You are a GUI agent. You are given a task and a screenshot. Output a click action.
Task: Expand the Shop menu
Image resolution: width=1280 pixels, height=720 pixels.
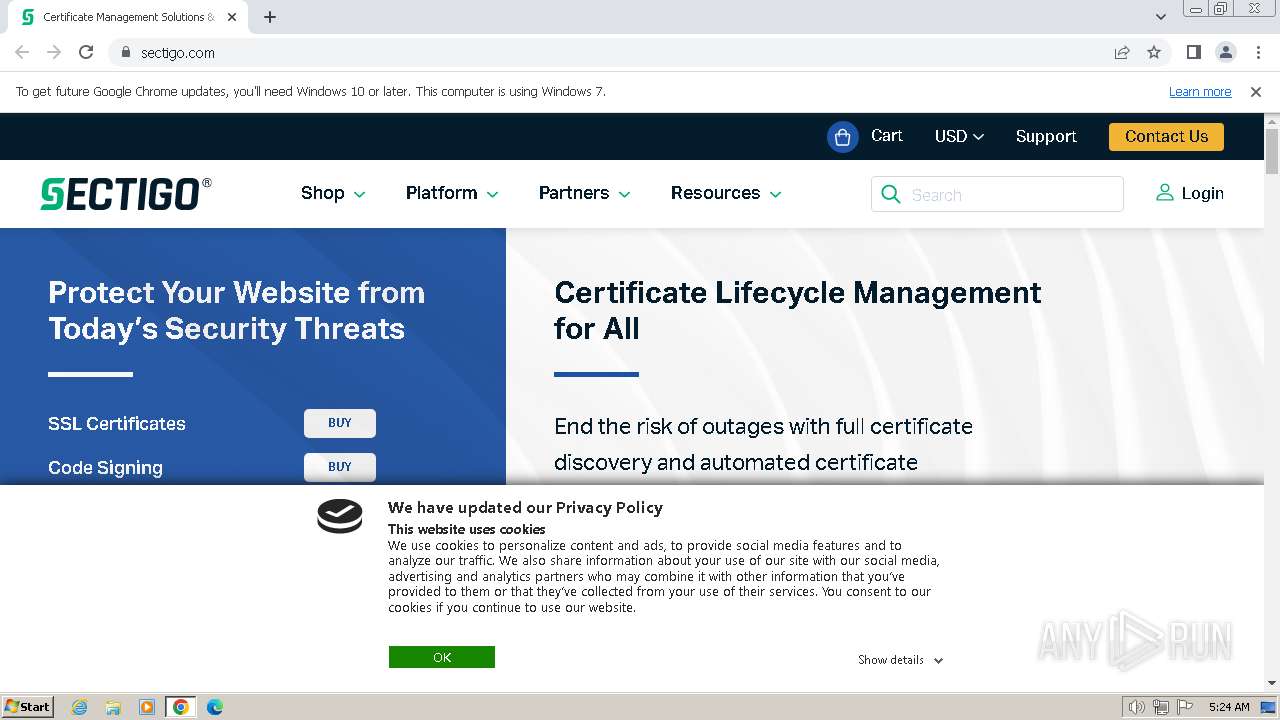(x=333, y=193)
